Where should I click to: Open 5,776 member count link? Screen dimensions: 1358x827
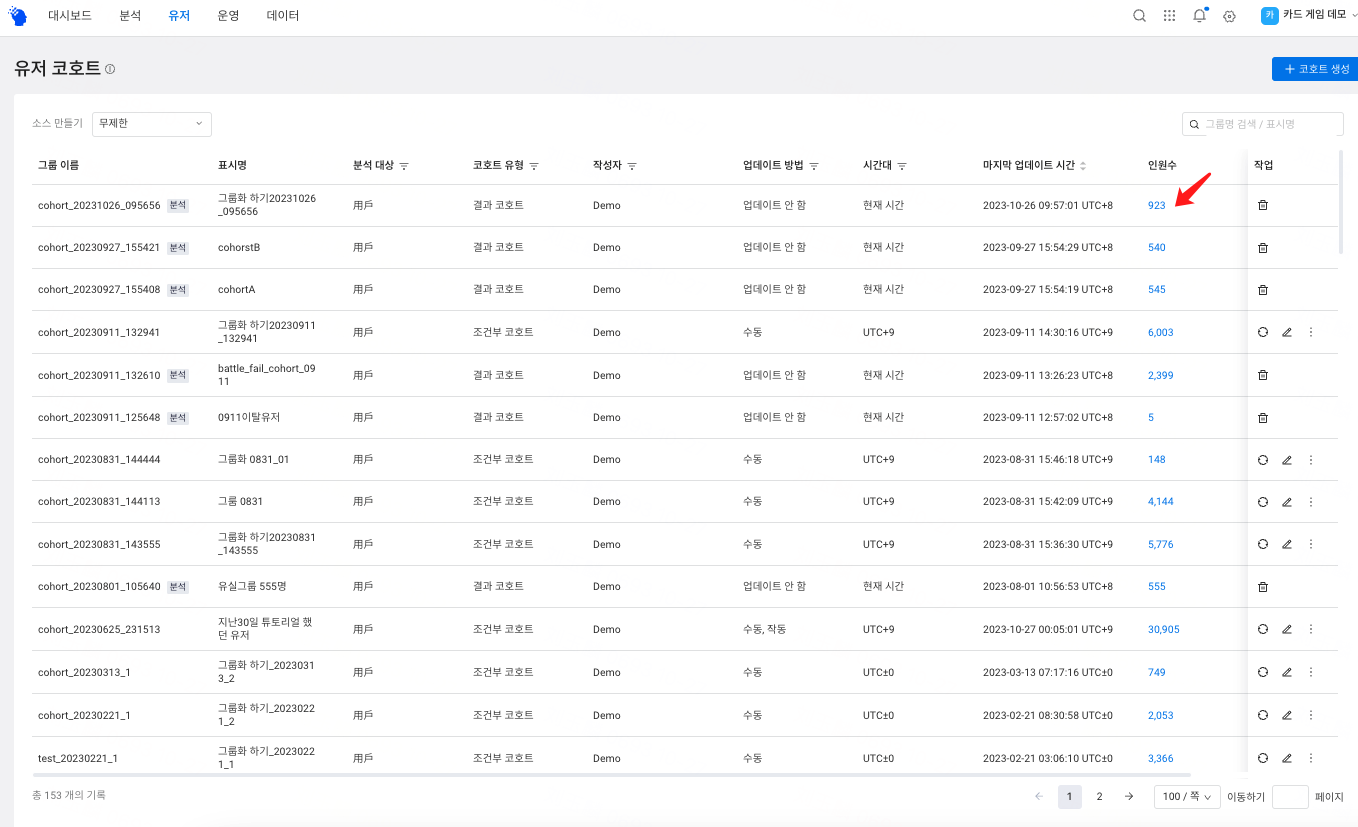click(1161, 544)
